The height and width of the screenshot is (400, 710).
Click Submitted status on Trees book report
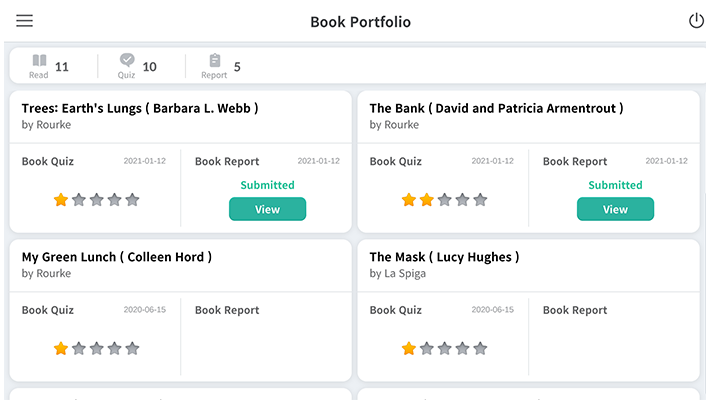click(267, 185)
